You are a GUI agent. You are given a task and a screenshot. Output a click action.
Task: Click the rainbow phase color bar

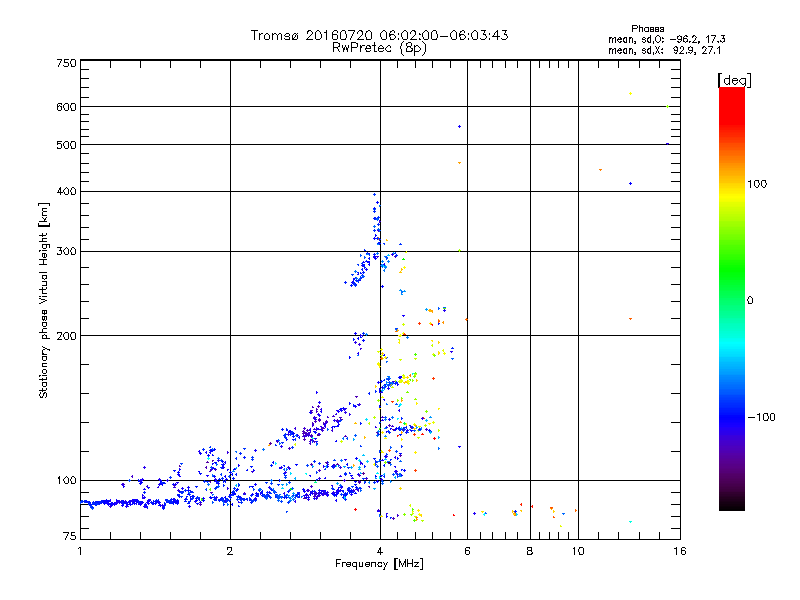point(732,298)
